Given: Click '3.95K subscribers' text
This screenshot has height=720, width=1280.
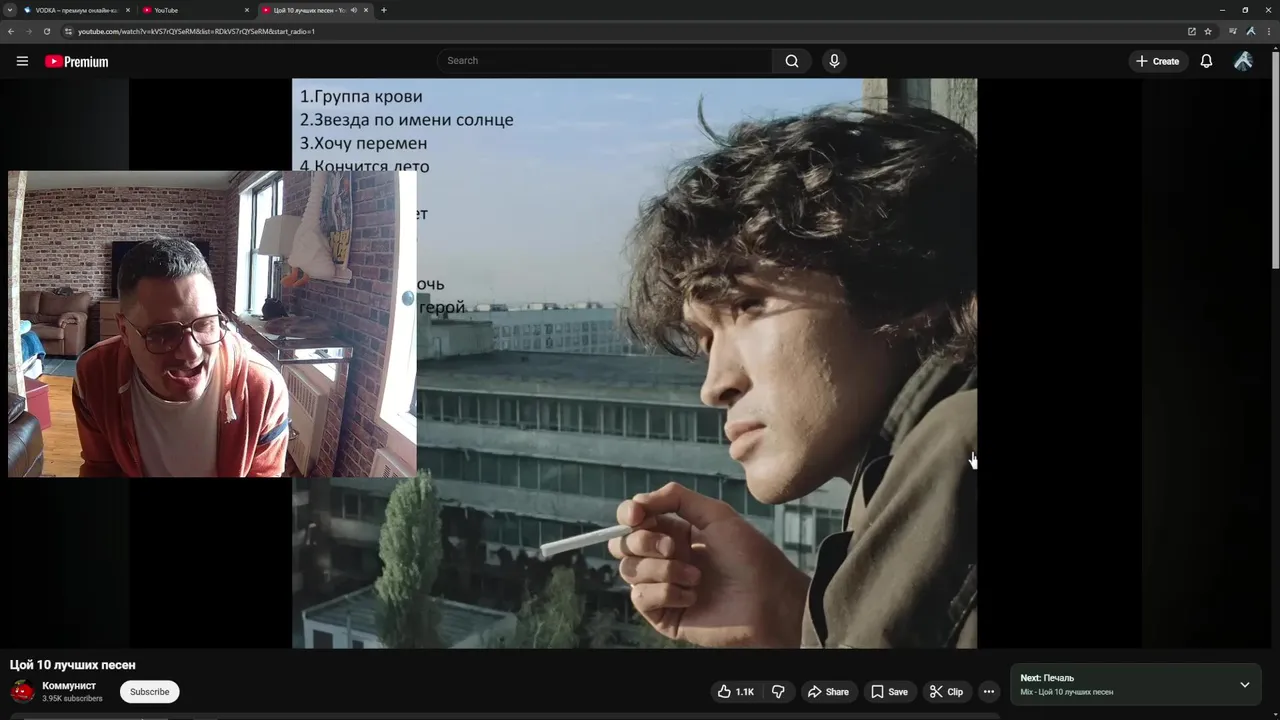Looking at the screenshot, I should (x=72, y=699).
